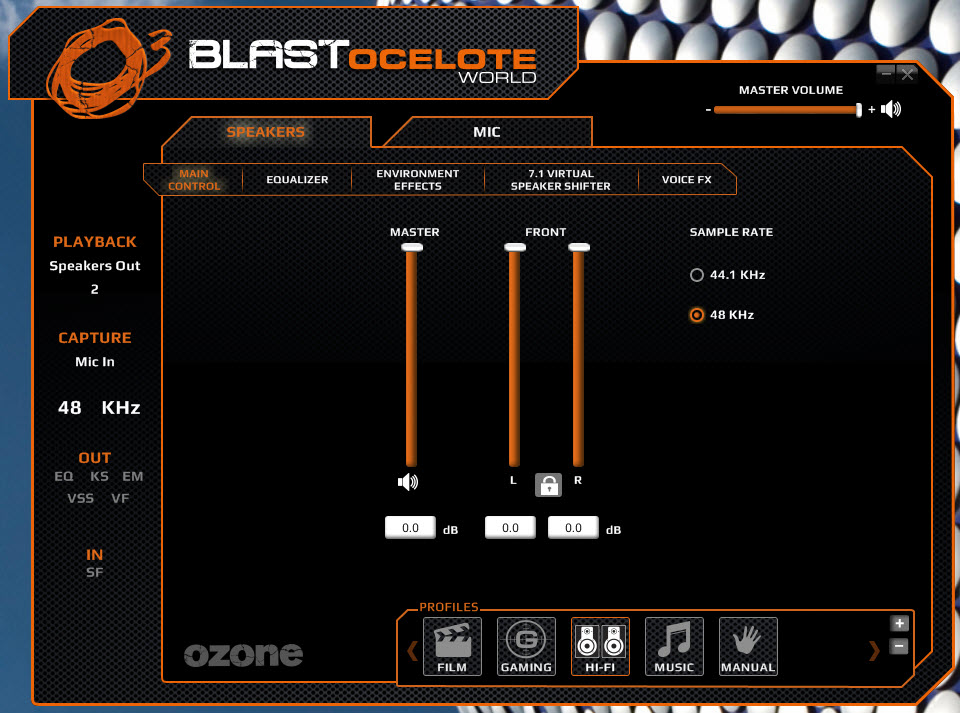Click the VSS output status indicator
The width and height of the screenshot is (960, 713).
[x=81, y=499]
